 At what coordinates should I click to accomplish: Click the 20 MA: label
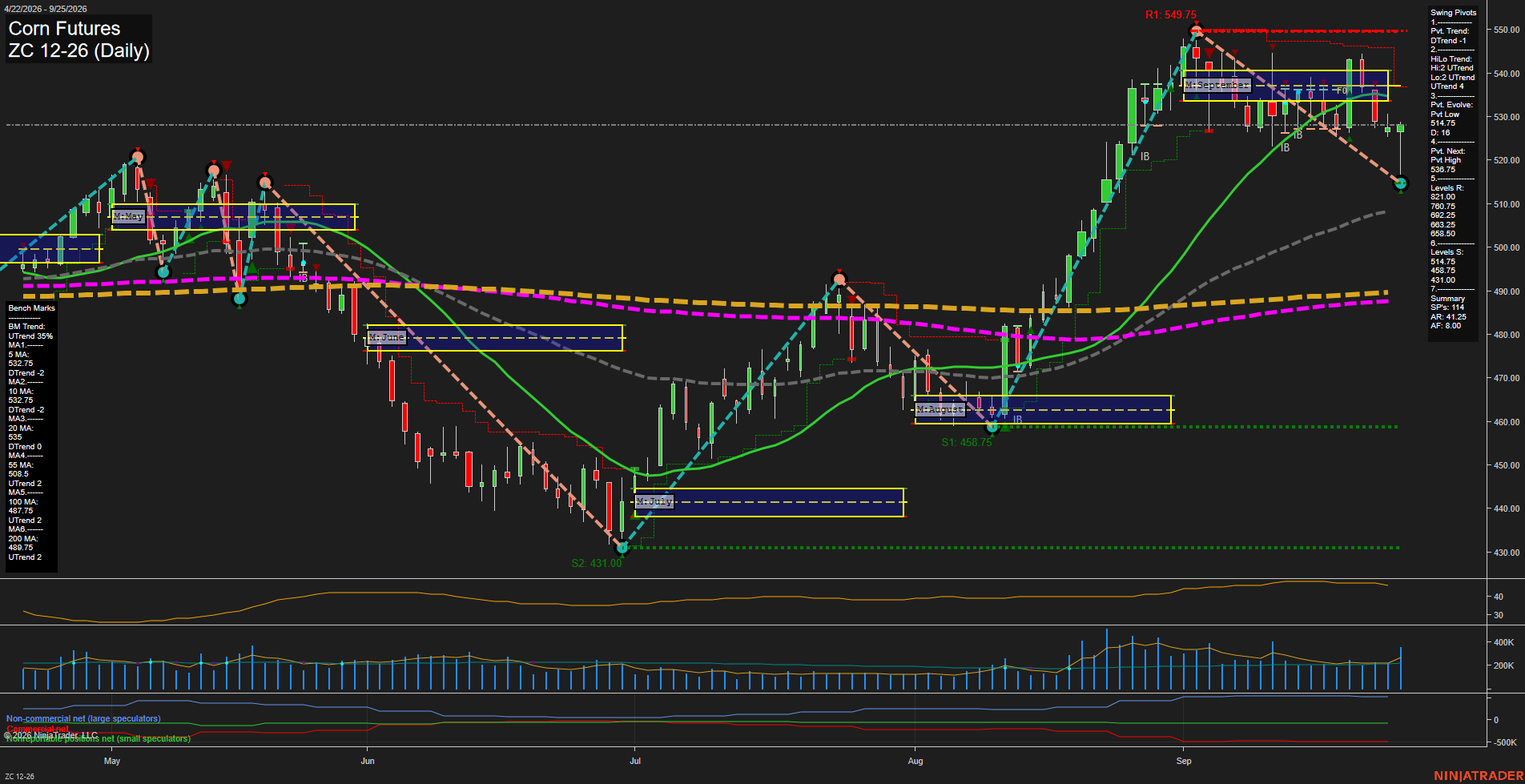coord(20,428)
